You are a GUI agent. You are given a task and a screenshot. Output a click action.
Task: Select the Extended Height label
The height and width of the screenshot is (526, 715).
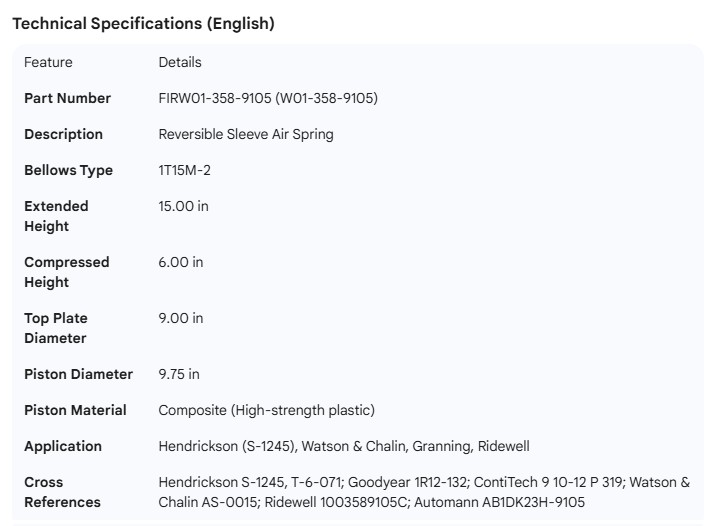point(56,216)
